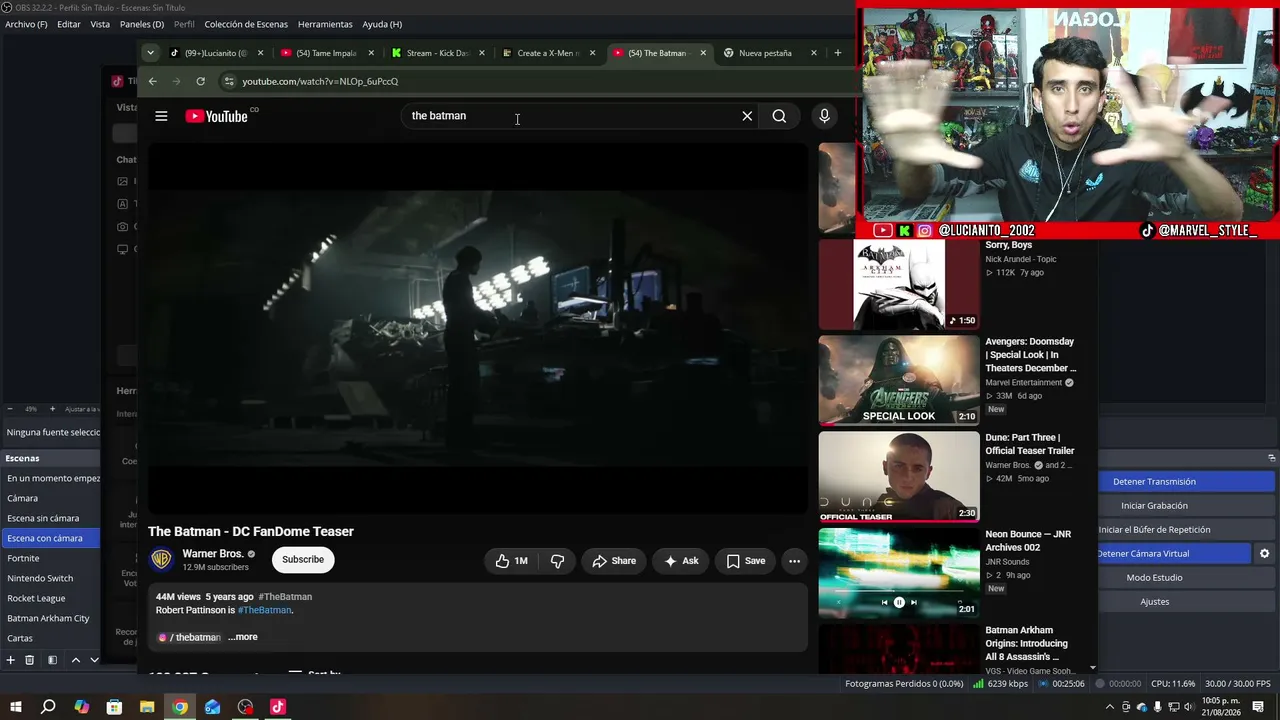Toggle Detener Cámara Virtual button

pyautogui.click(x=1174, y=554)
